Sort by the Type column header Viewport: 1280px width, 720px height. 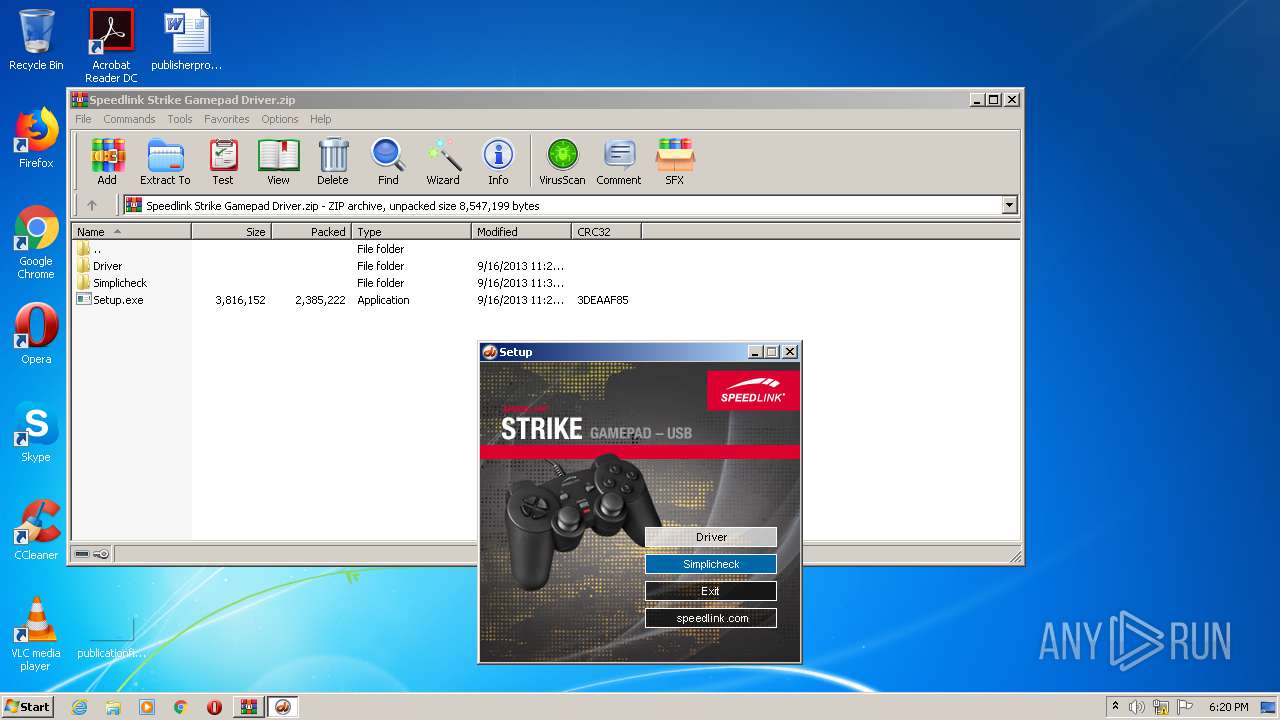(x=411, y=231)
